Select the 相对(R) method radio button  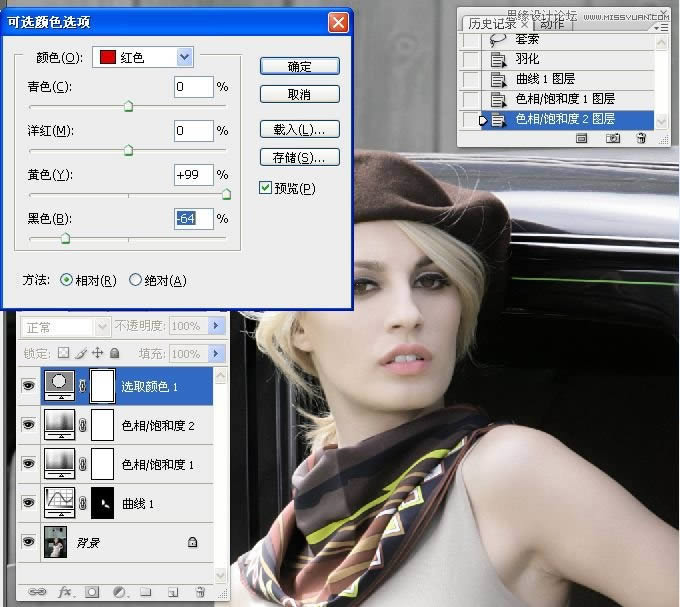pos(67,281)
